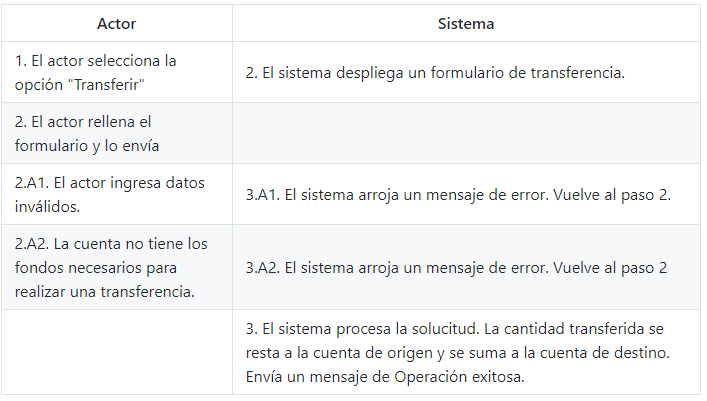Select the cell "El actor selecciona la opción Transferir"
707x401 pixels.
[x=117, y=72]
